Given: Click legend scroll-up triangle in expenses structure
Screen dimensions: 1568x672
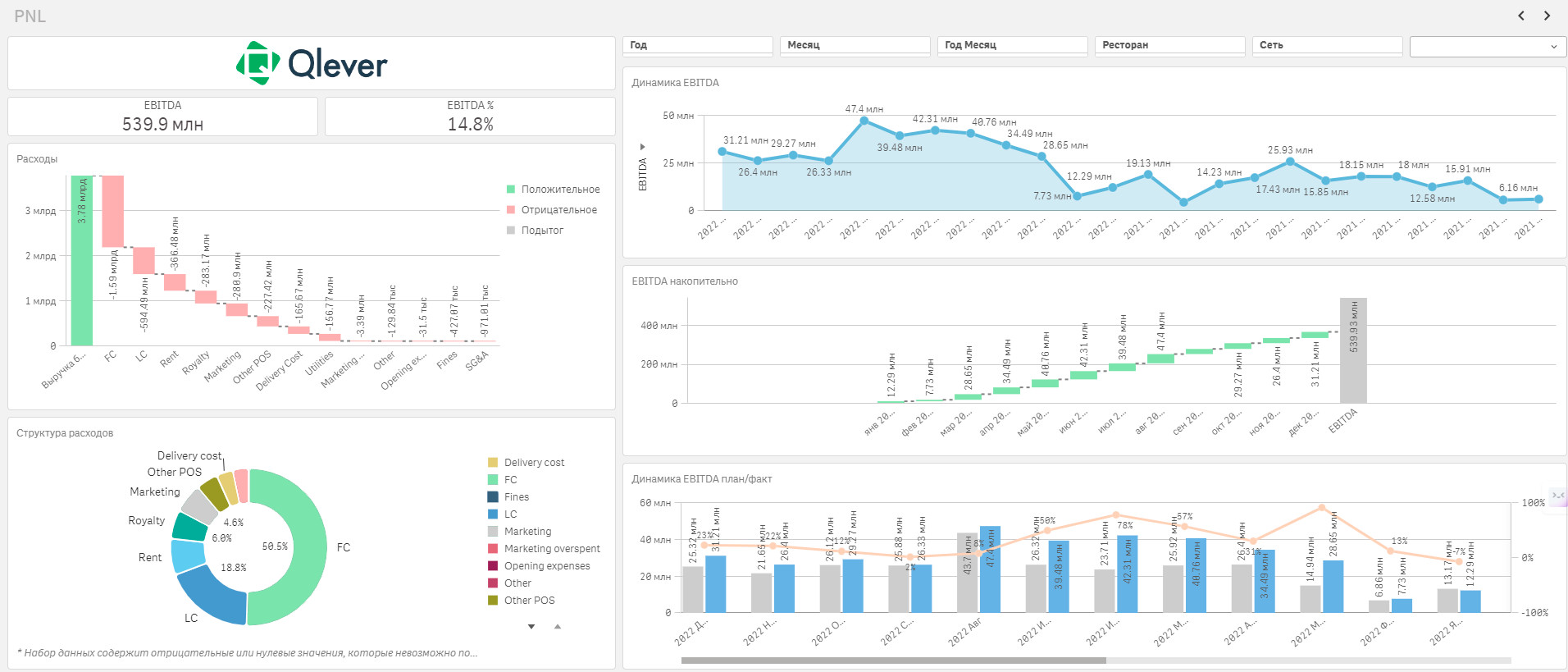Looking at the screenshot, I should click(x=558, y=627).
